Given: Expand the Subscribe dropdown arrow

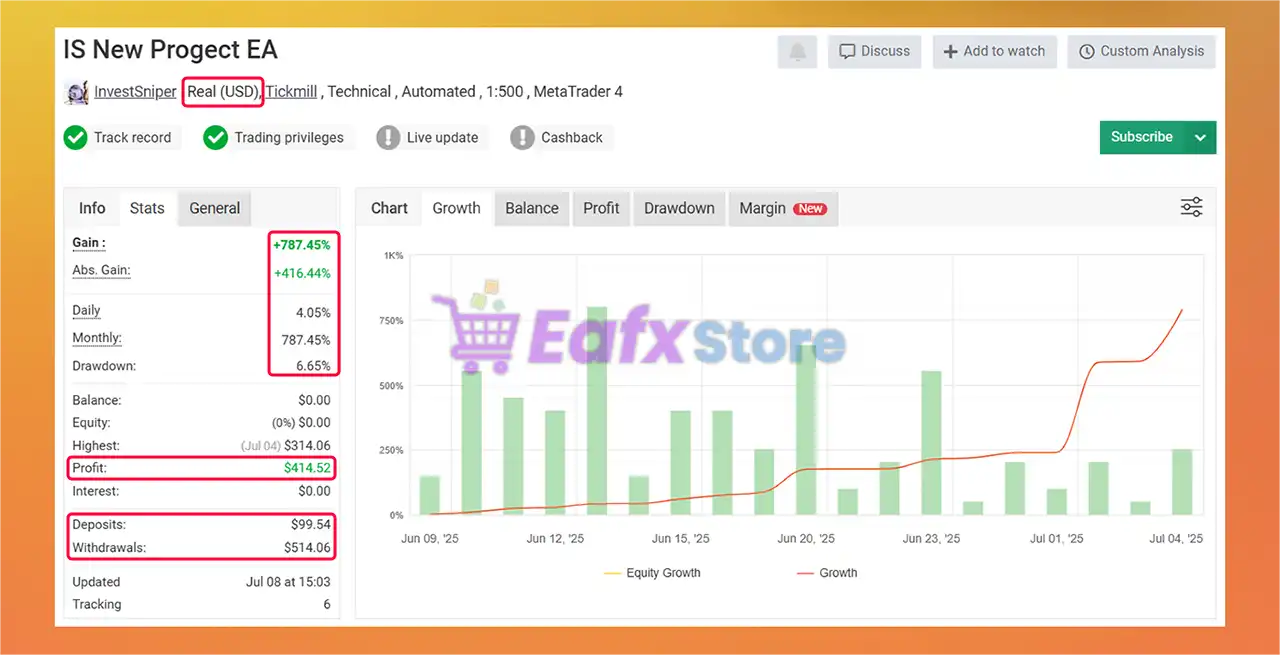Looking at the screenshot, I should point(1201,138).
